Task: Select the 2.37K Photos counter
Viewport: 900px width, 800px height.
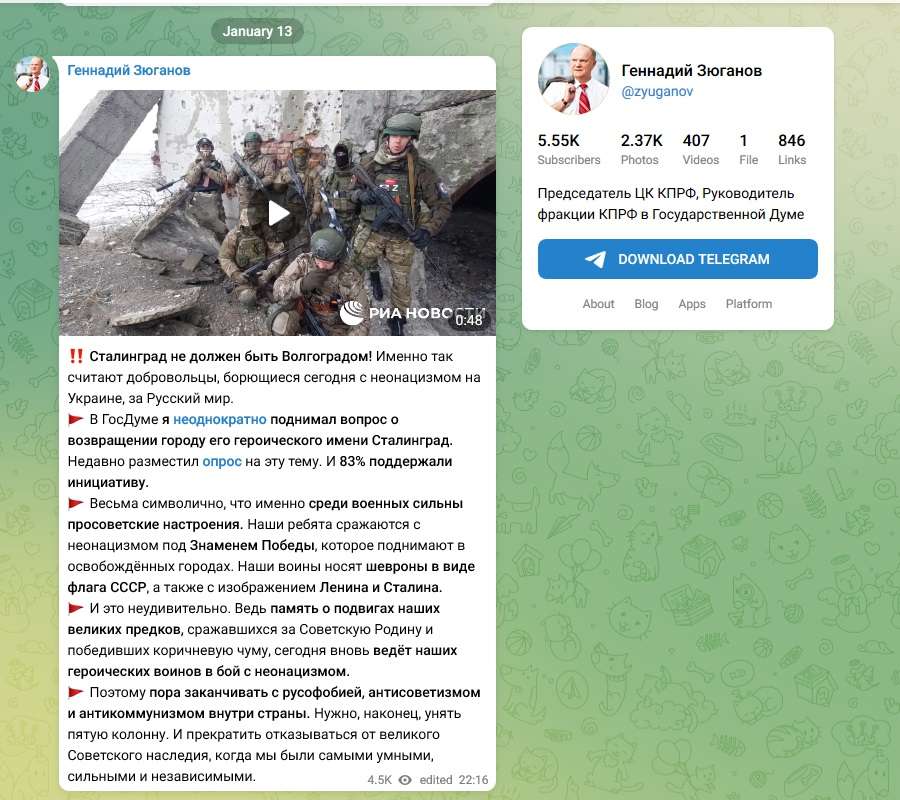Action: pyautogui.click(x=641, y=149)
